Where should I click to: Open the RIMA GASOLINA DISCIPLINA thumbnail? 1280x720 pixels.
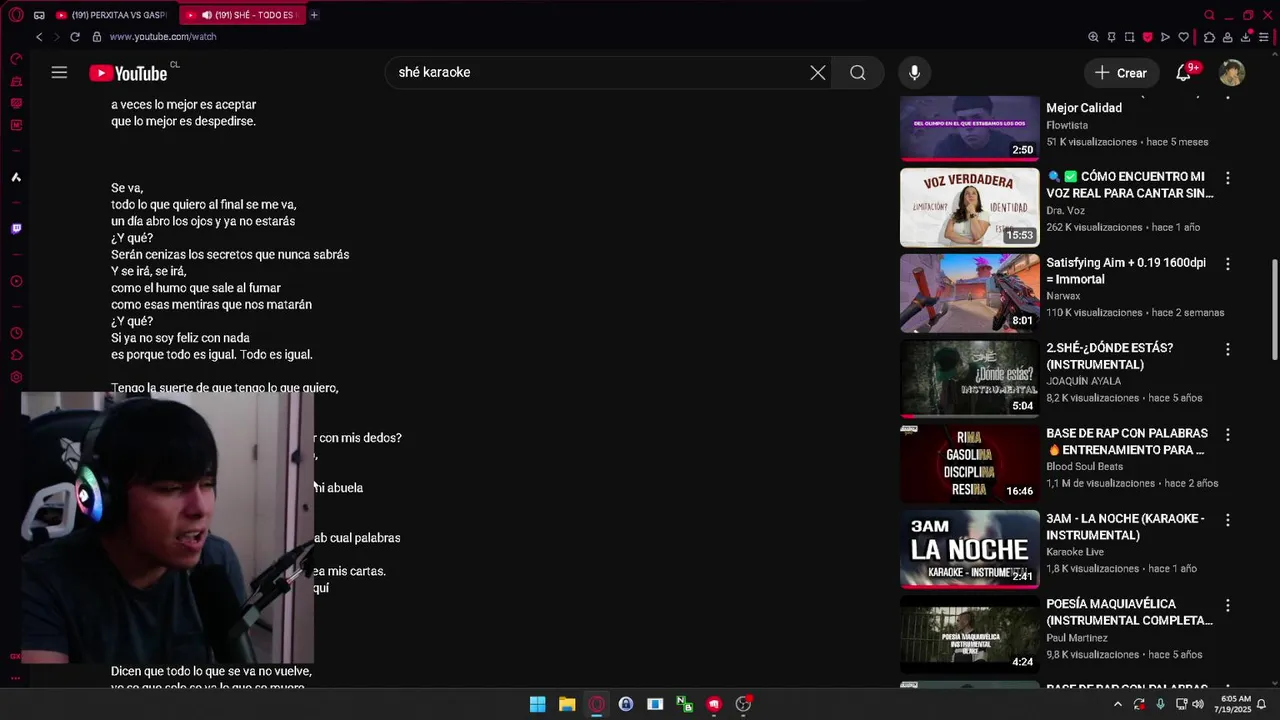(x=969, y=463)
